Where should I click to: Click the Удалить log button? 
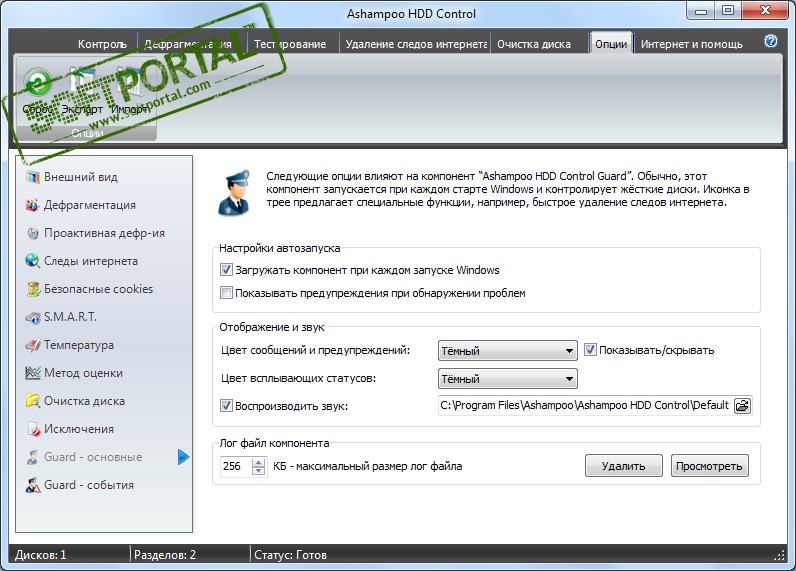tap(623, 466)
